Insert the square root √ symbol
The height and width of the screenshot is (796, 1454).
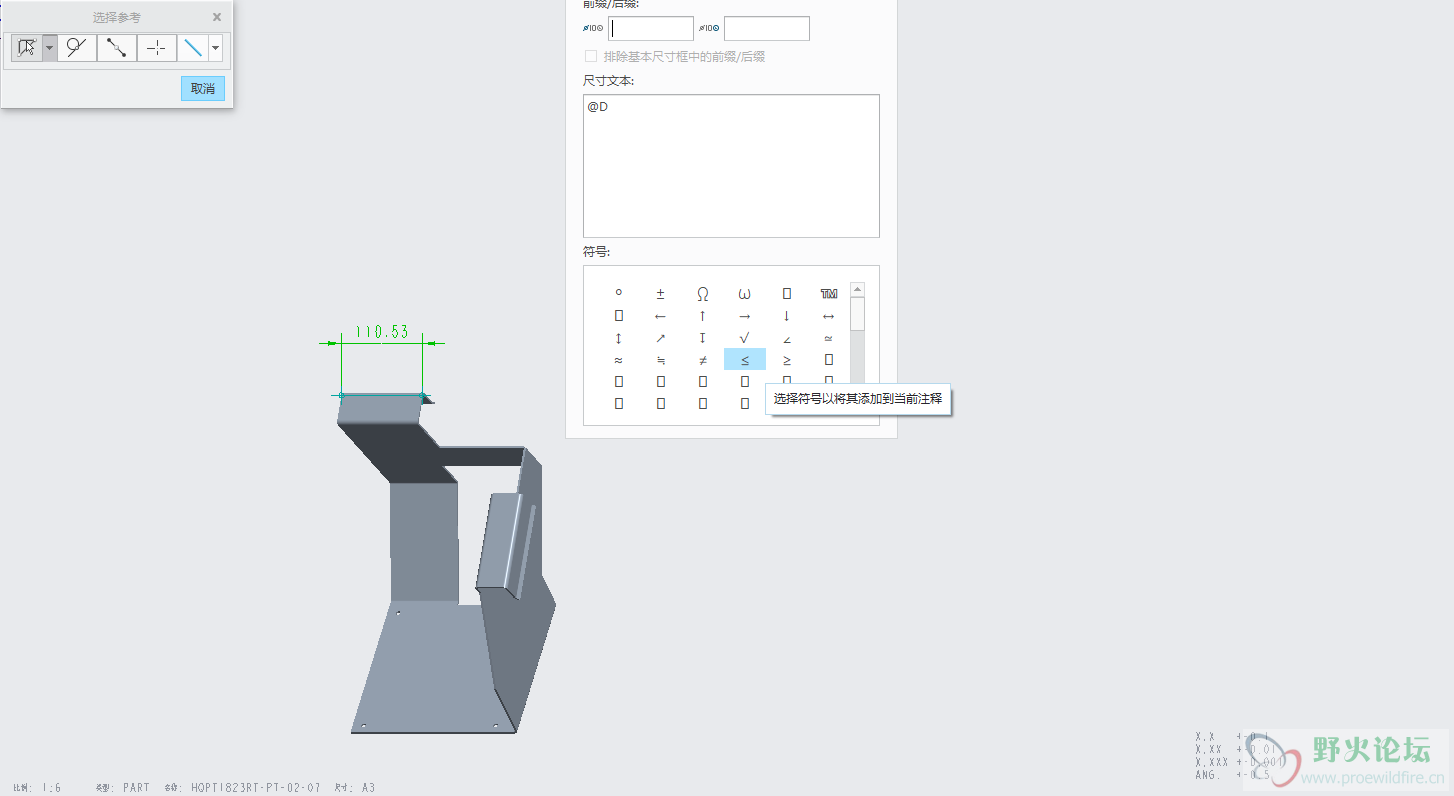pyautogui.click(x=745, y=337)
